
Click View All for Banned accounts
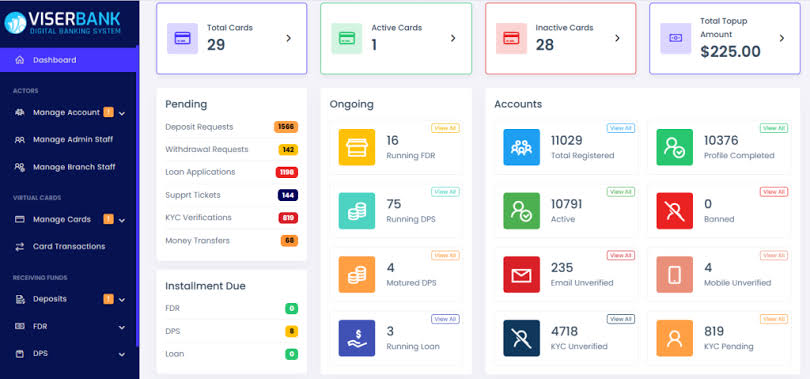coord(774,192)
